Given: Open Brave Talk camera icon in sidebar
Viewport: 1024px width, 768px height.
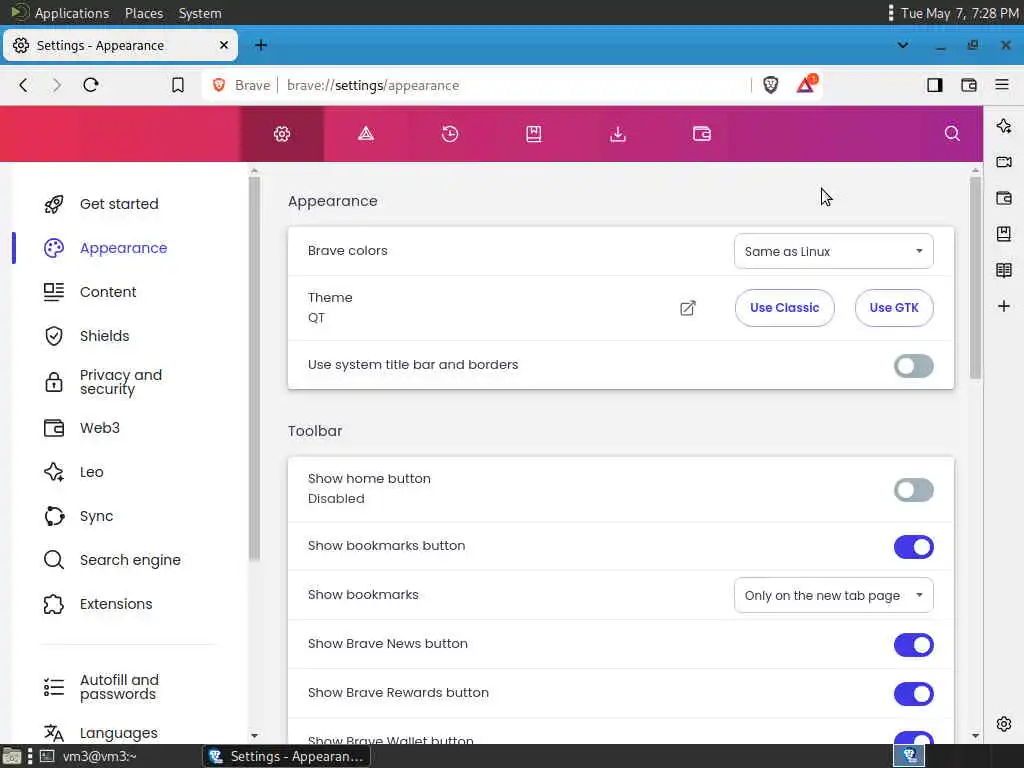Looking at the screenshot, I should (x=1004, y=162).
